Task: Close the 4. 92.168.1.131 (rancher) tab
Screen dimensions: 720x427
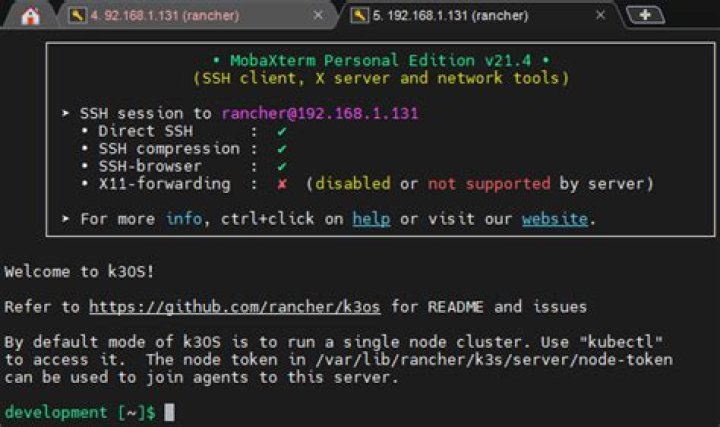Action: pos(318,15)
